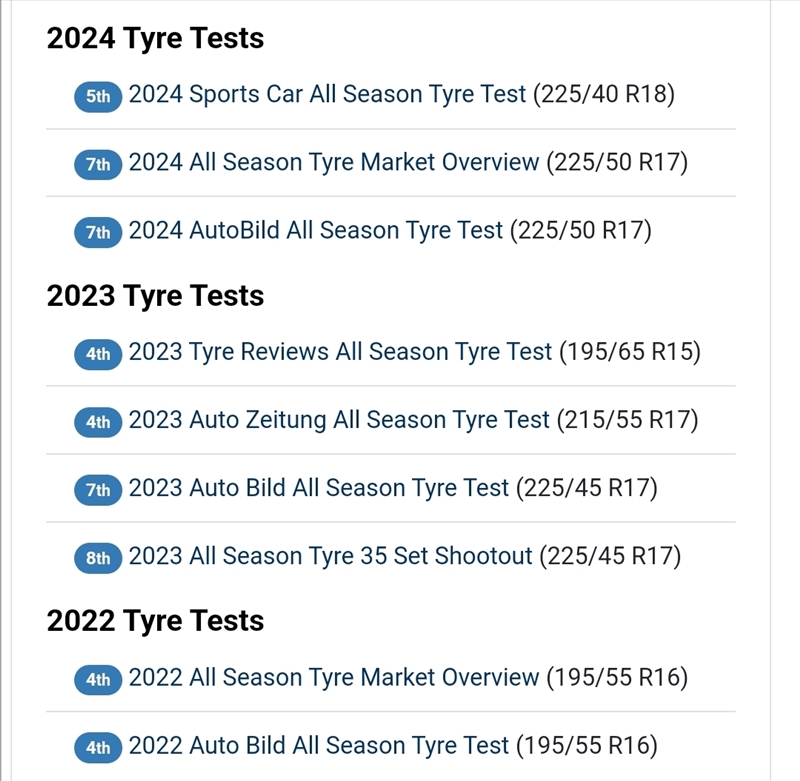The height and width of the screenshot is (781, 800).
Task: Click 7th badge beside 2024 AutoBild test
Action: [98, 233]
